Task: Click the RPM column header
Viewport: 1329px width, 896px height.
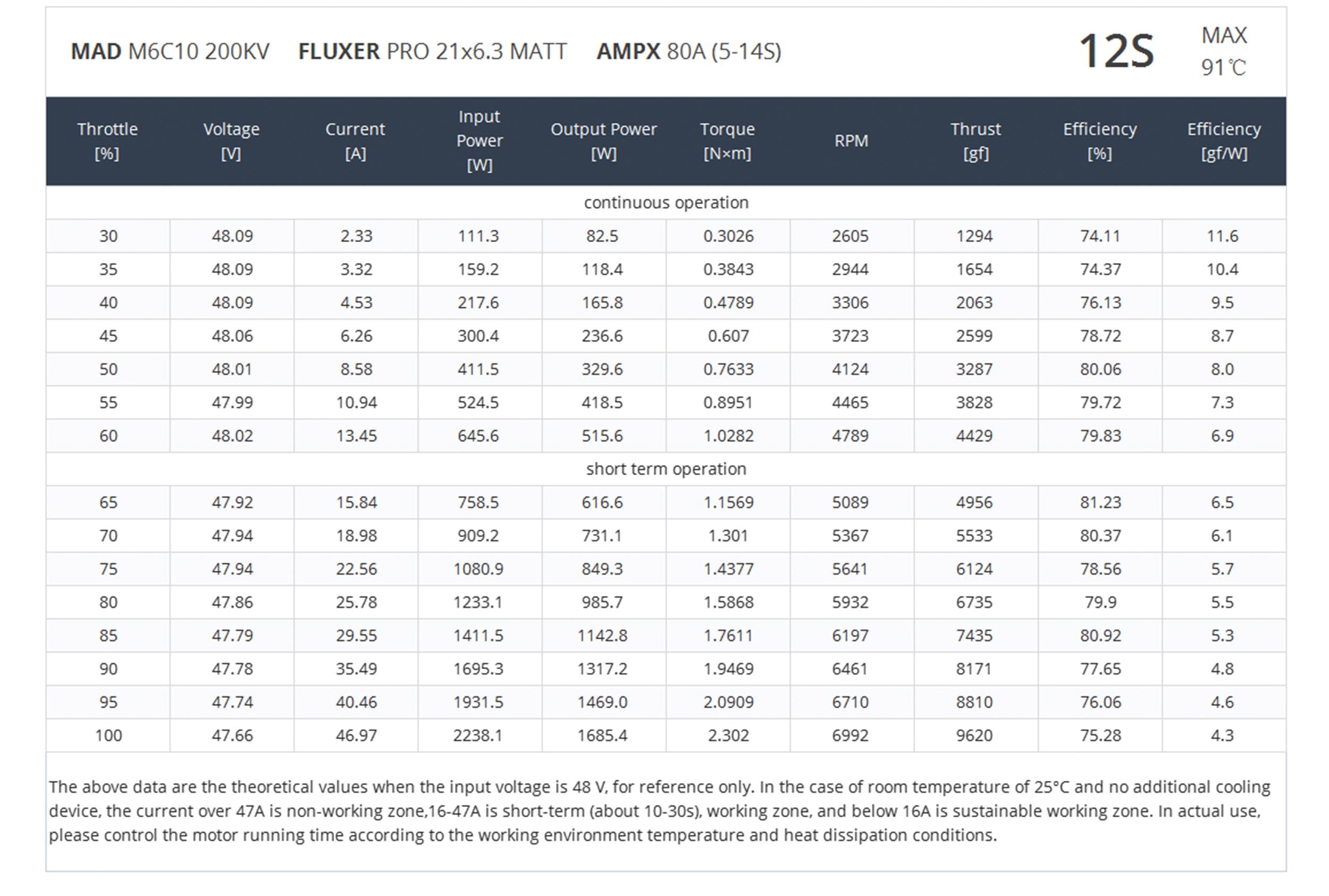Action: tap(851, 141)
